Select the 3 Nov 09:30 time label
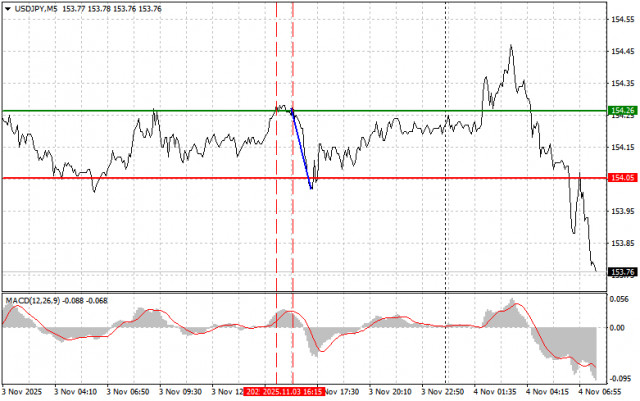The width and height of the screenshot is (640, 401). coord(180,392)
